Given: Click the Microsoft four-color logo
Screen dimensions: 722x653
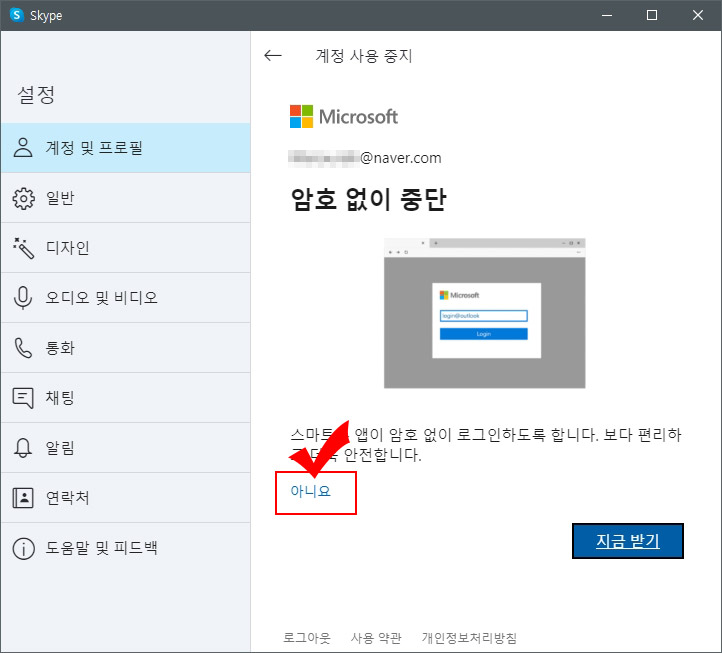Looking at the screenshot, I should (301, 117).
